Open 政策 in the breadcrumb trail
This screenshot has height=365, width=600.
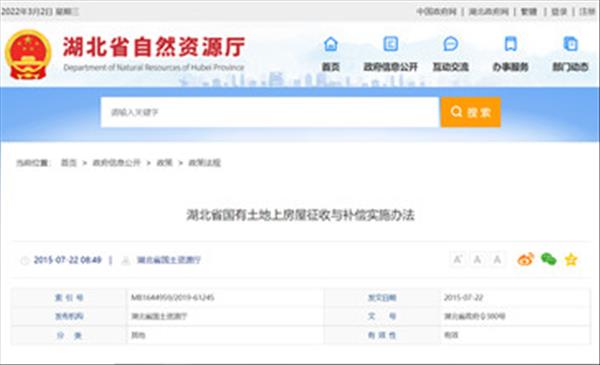[x=165, y=163]
